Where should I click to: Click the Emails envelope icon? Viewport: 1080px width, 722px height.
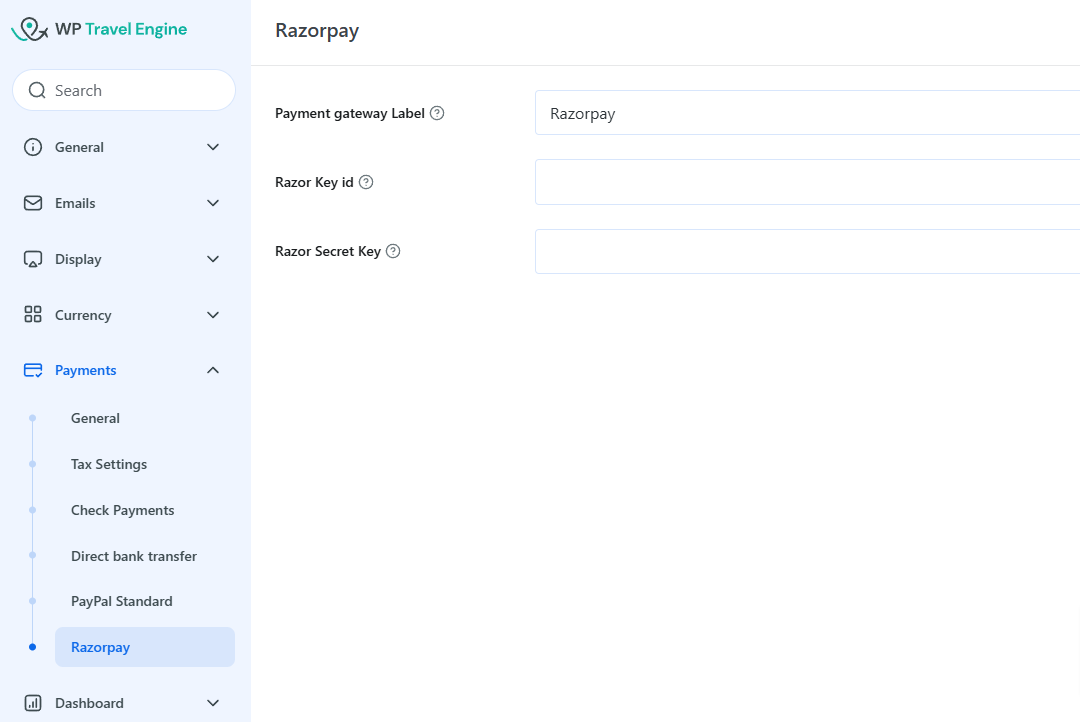click(33, 203)
